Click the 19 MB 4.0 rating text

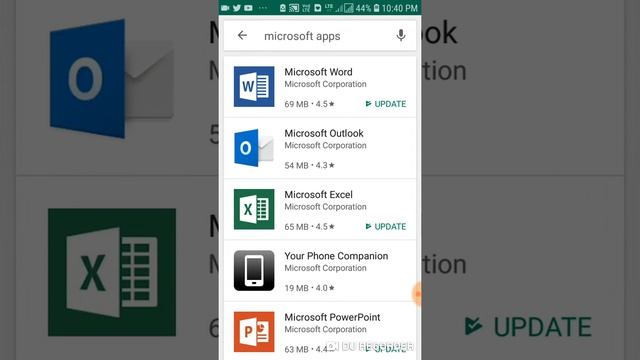point(309,288)
